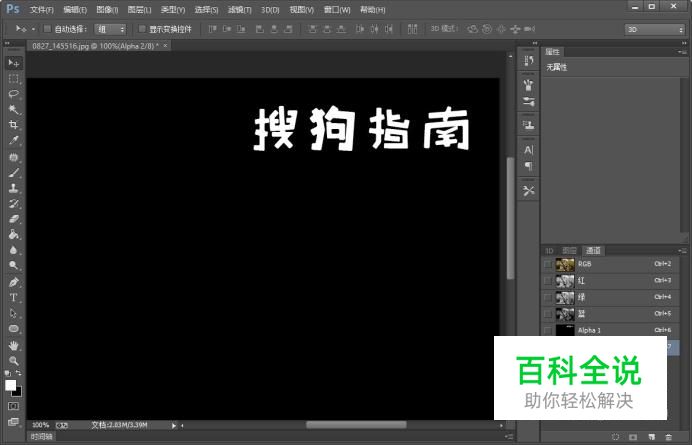Switch to the 通道 channels tab
This screenshot has width=692, height=445.
point(593,251)
